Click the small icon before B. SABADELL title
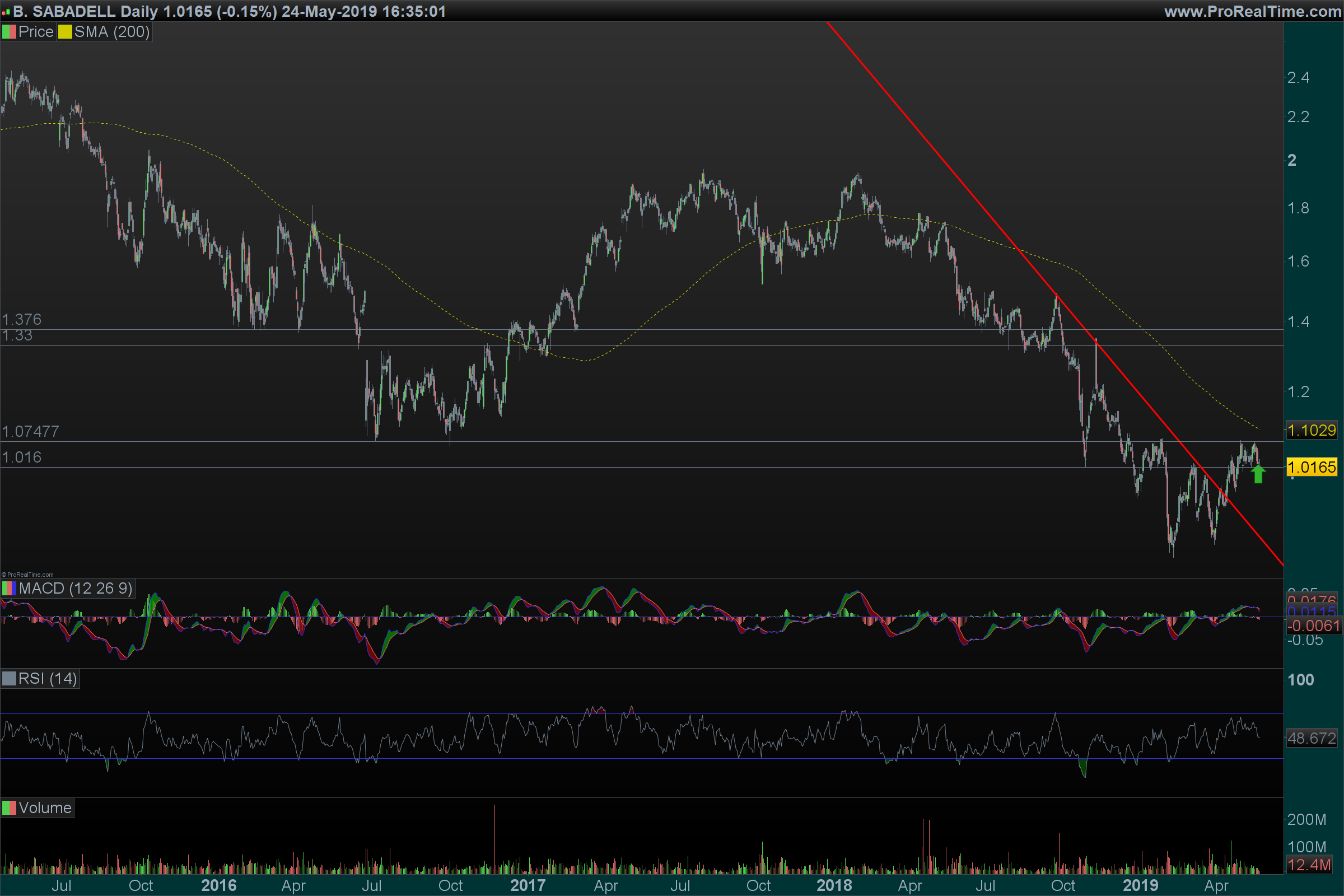This screenshot has height=896, width=1344. (x=6, y=12)
